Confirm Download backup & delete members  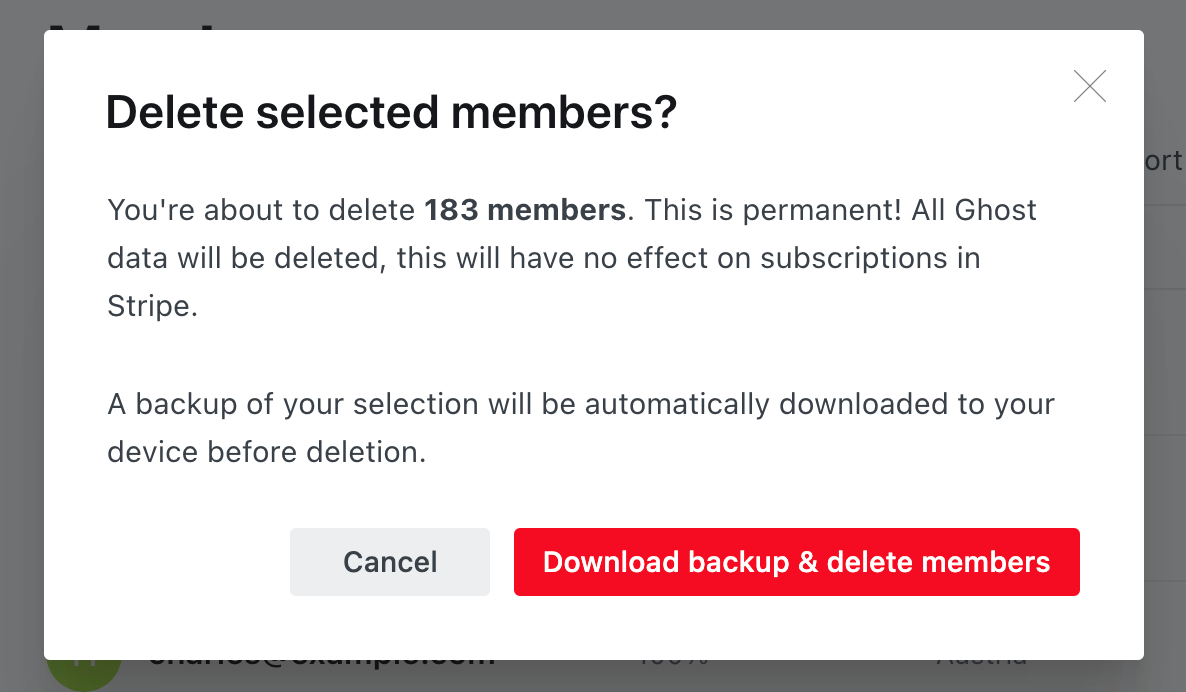point(796,562)
